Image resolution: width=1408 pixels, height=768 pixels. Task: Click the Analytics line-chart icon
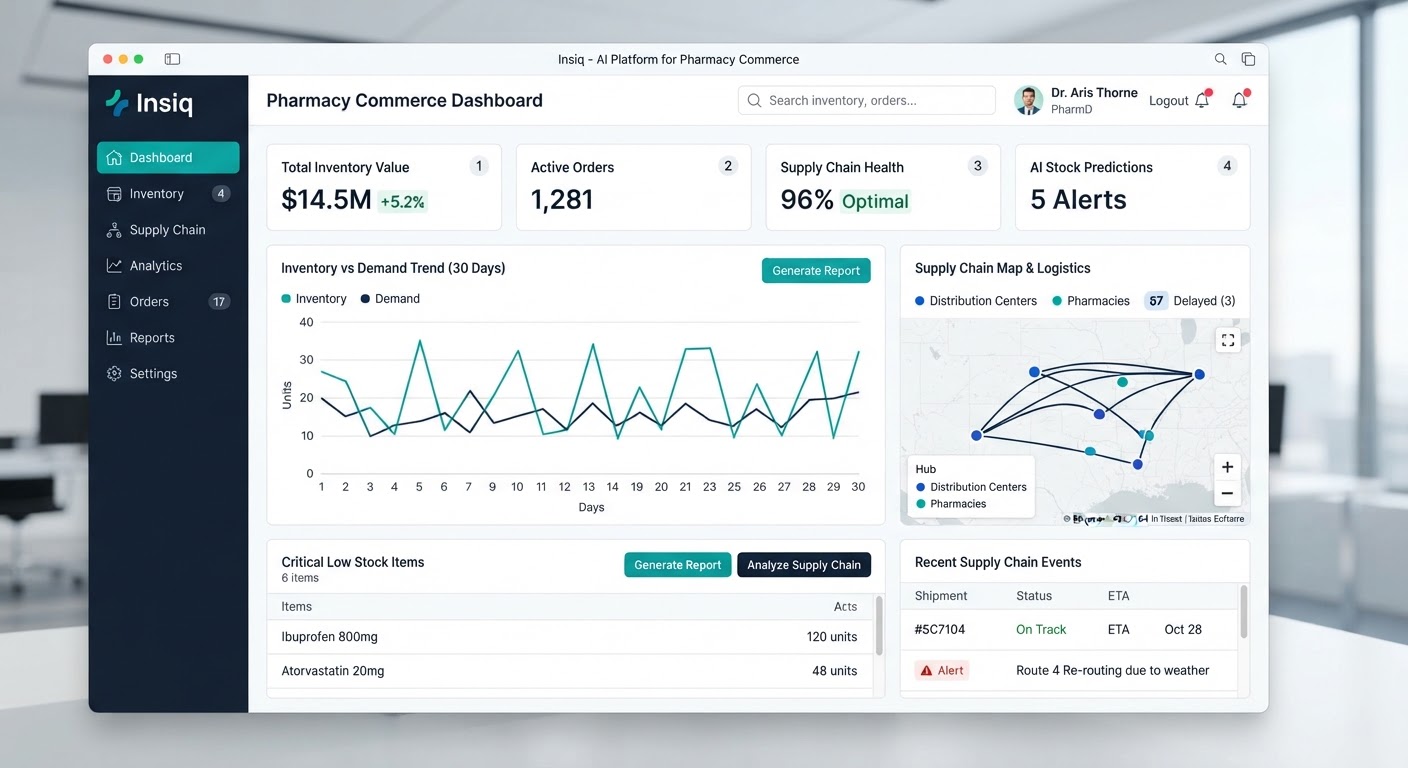tap(114, 266)
